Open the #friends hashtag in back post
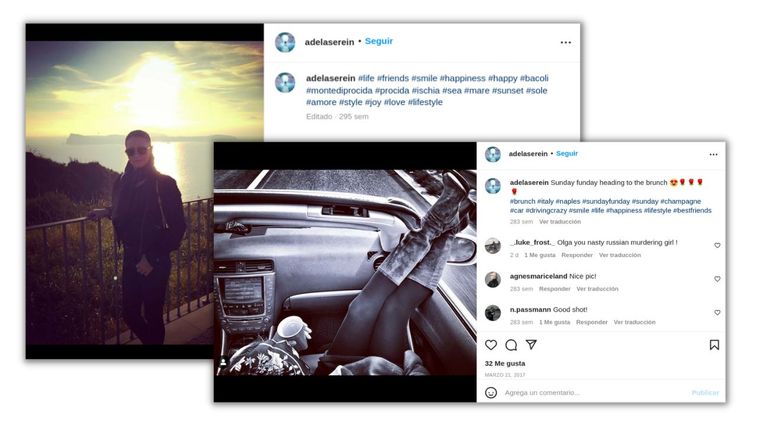768x431 pixels. coord(393,78)
